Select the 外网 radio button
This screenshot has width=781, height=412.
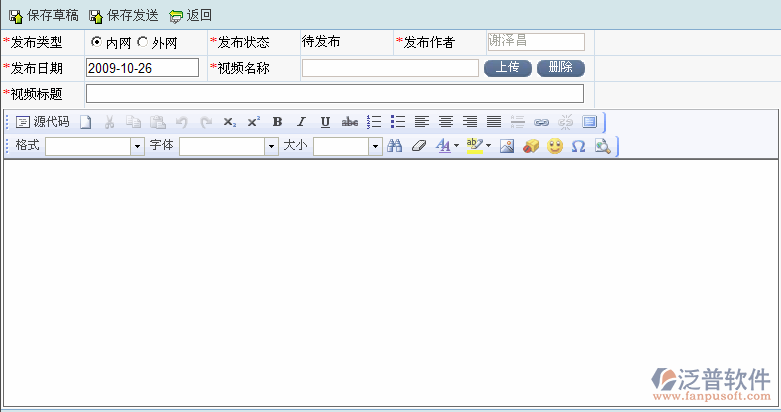pyautogui.click(x=142, y=42)
